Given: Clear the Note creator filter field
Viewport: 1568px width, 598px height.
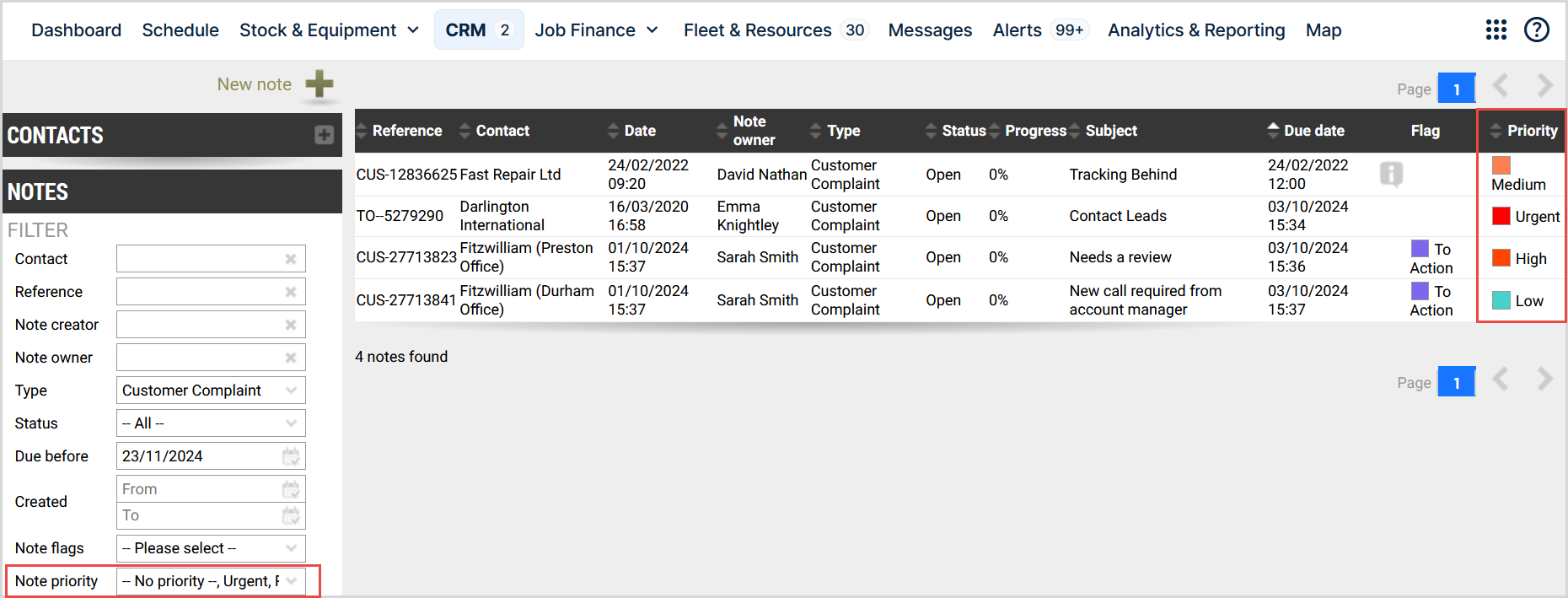Looking at the screenshot, I should tap(291, 325).
